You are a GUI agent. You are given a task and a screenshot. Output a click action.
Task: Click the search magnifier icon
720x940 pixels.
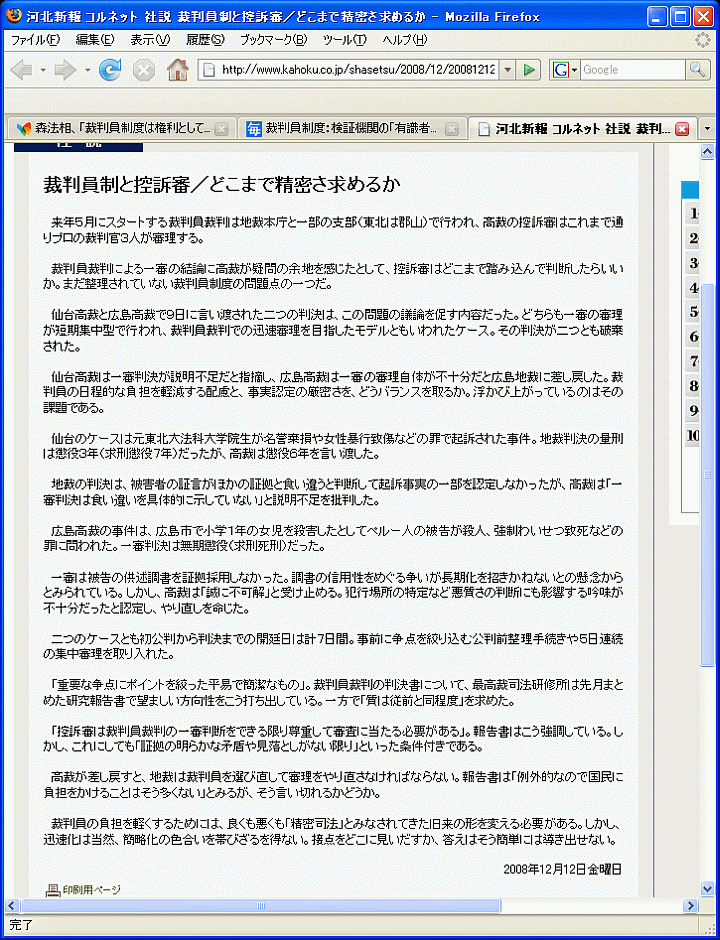tap(697, 70)
